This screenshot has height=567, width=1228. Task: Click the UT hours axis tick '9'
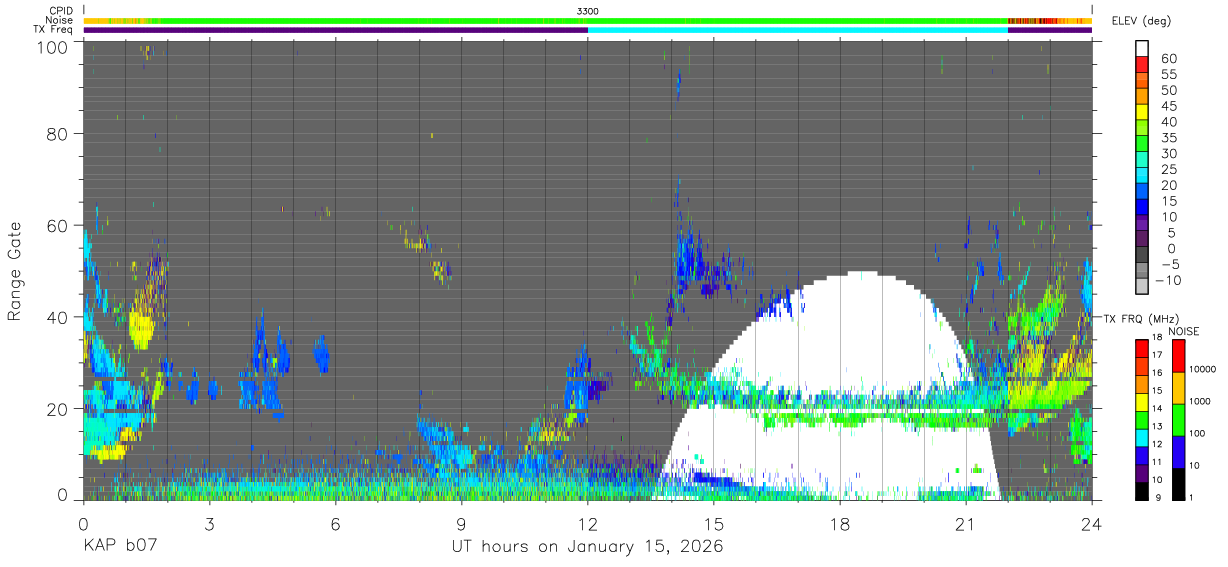(461, 523)
